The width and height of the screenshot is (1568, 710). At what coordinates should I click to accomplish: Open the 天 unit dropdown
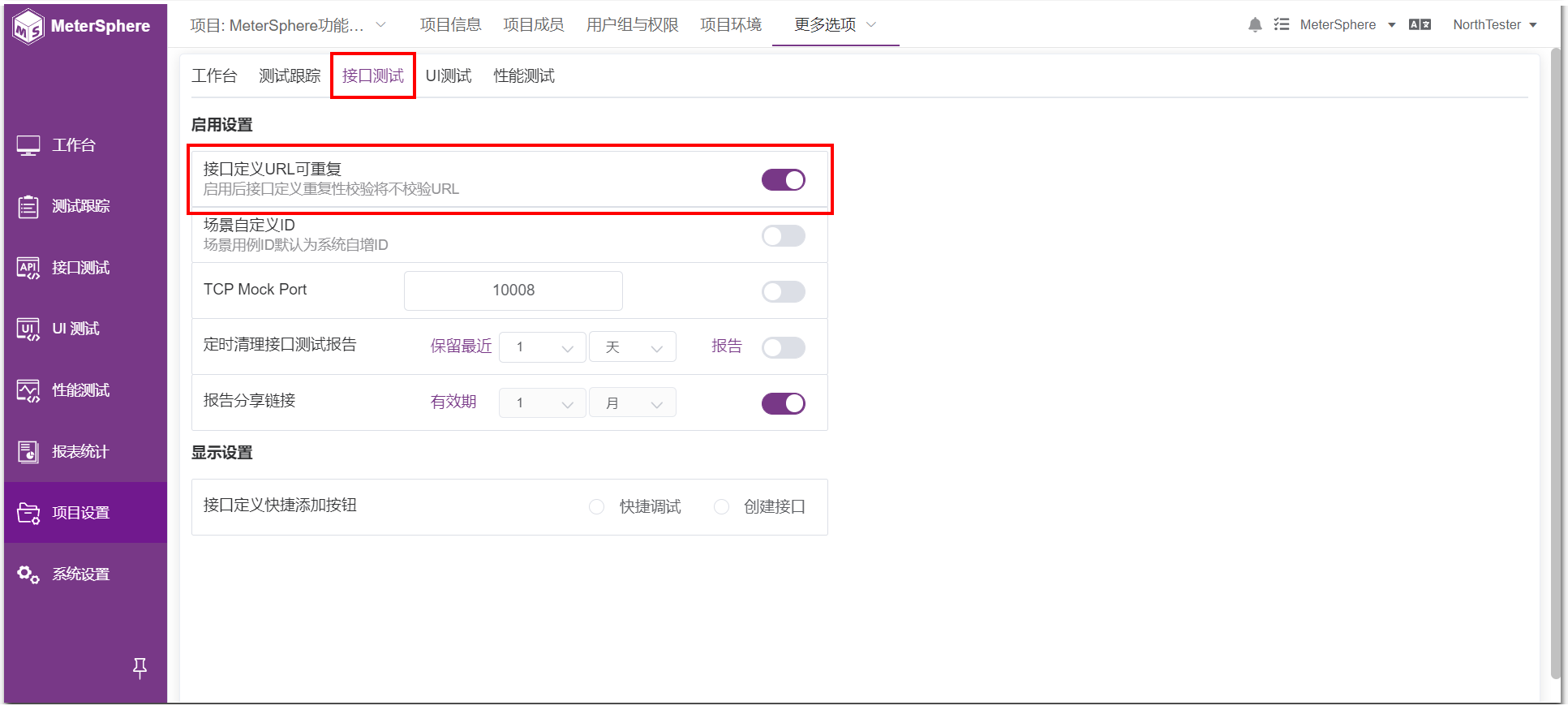click(633, 347)
